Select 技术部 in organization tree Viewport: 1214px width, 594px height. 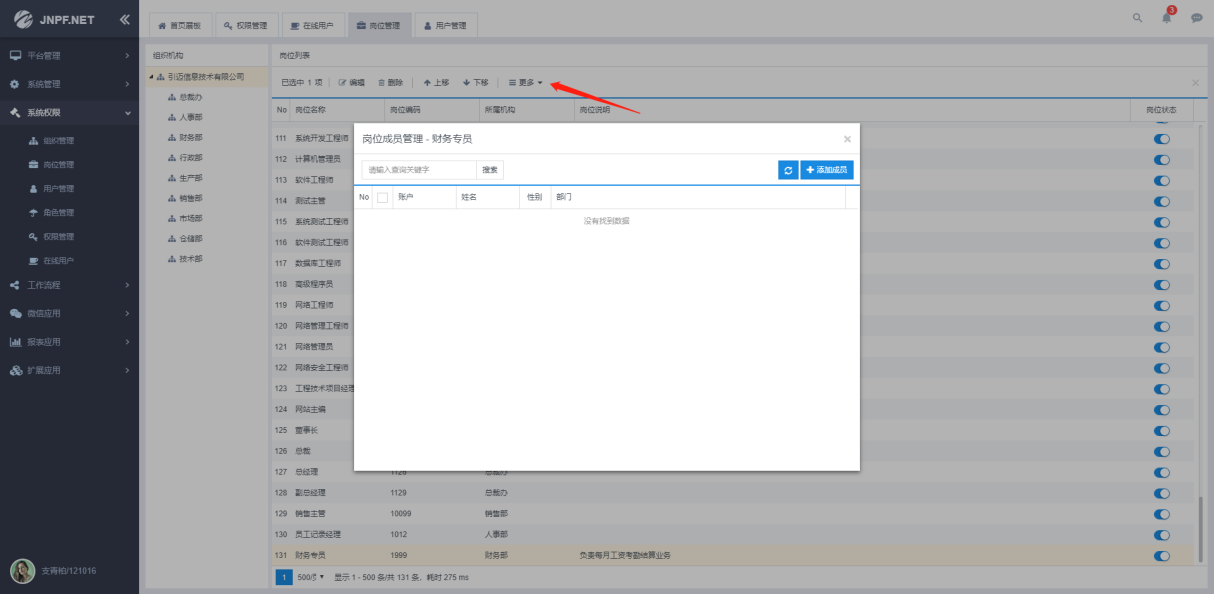point(190,259)
